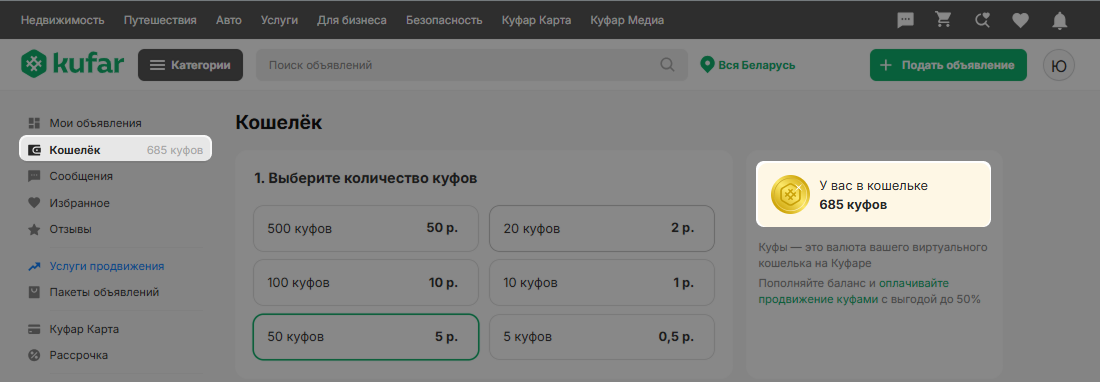
Task: Open Мои объявления in sidebar
Action: point(95,123)
